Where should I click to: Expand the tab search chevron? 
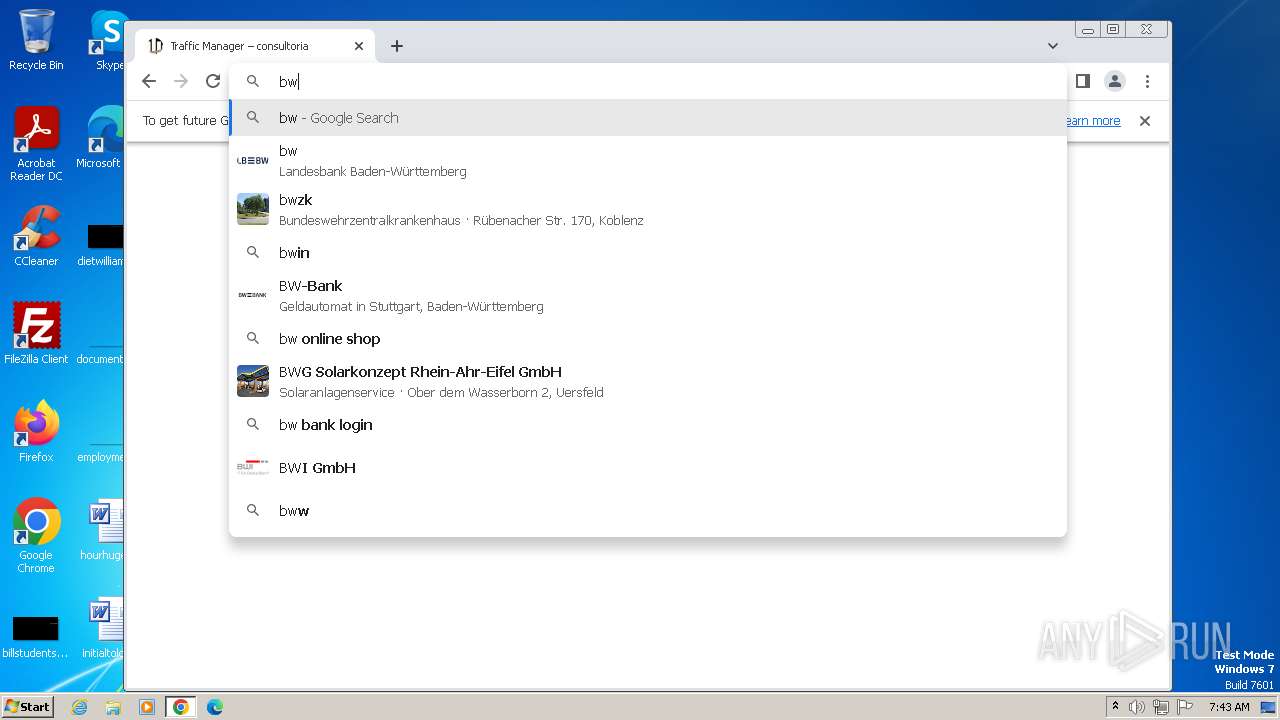(x=1053, y=46)
